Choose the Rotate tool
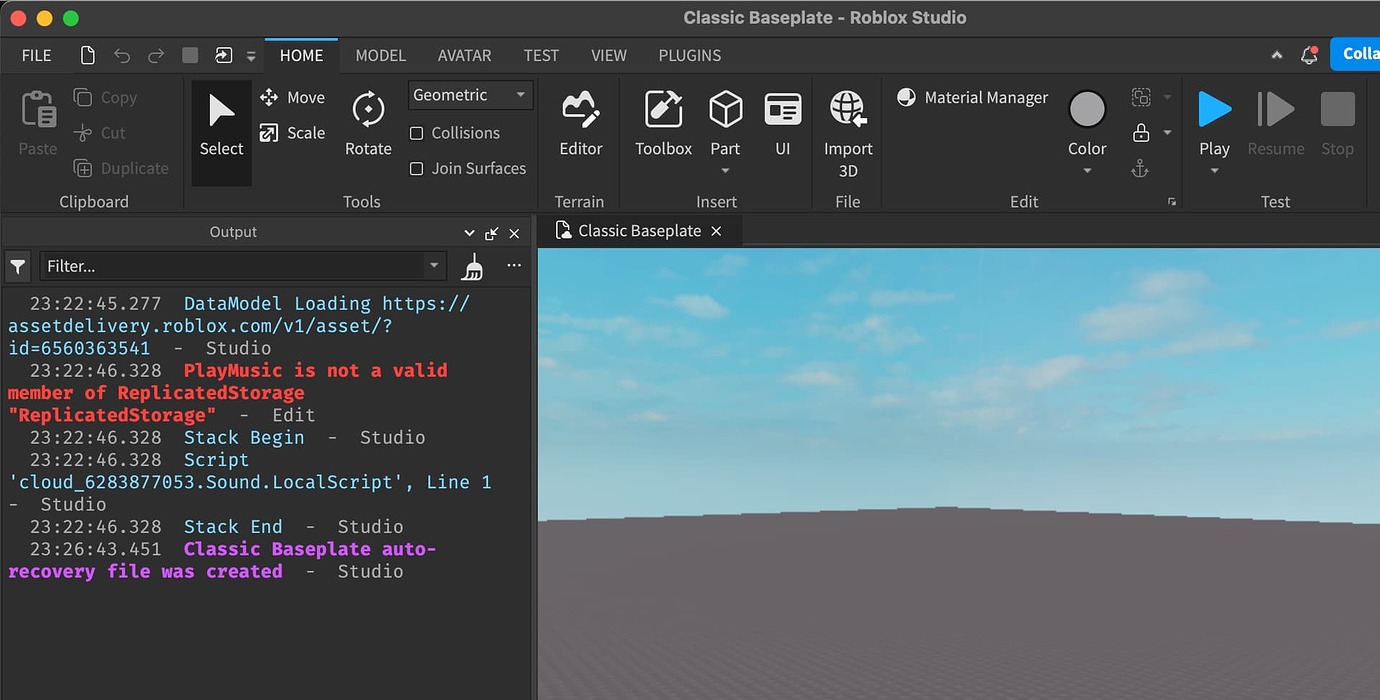Viewport: 1380px width, 700px height. pyautogui.click(x=368, y=123)
